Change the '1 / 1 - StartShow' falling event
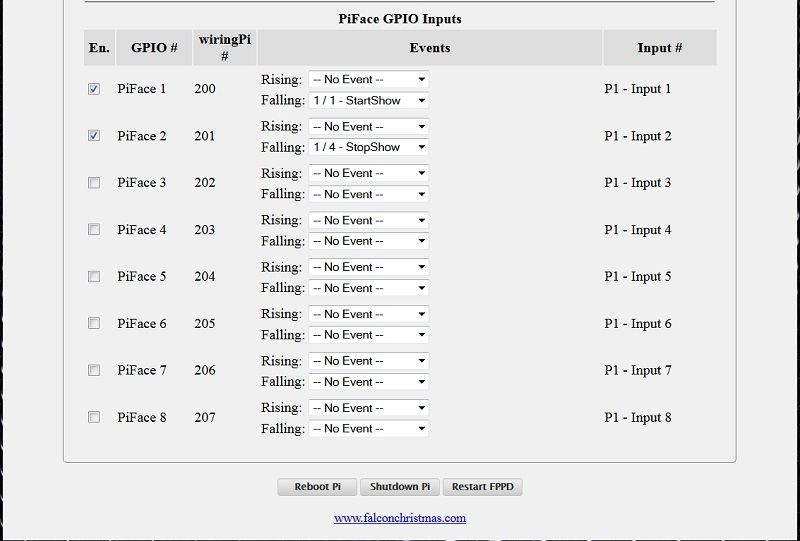This screenshot has height=541, width=800. point(368,100)
